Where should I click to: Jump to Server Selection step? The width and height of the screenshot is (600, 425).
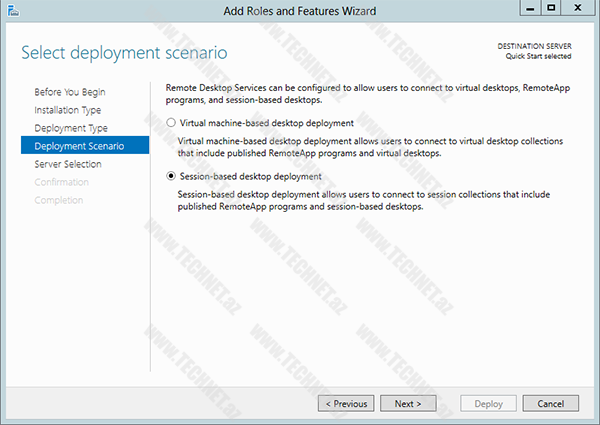[68, 164]
